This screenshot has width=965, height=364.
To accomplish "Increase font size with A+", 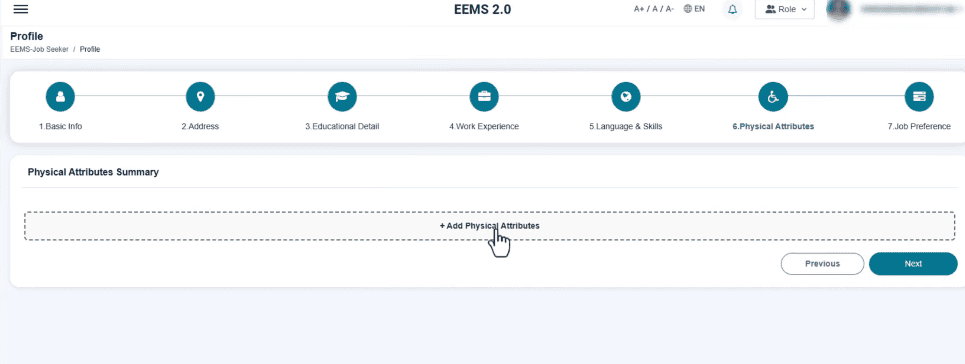I will point(638,9).
